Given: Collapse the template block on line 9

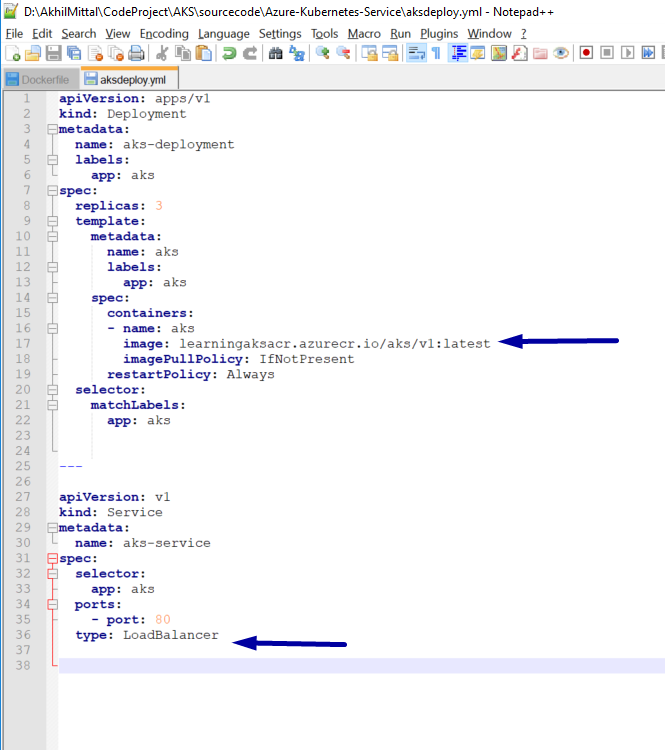Looking at the screenshot, I should click(x=52, y=221).
